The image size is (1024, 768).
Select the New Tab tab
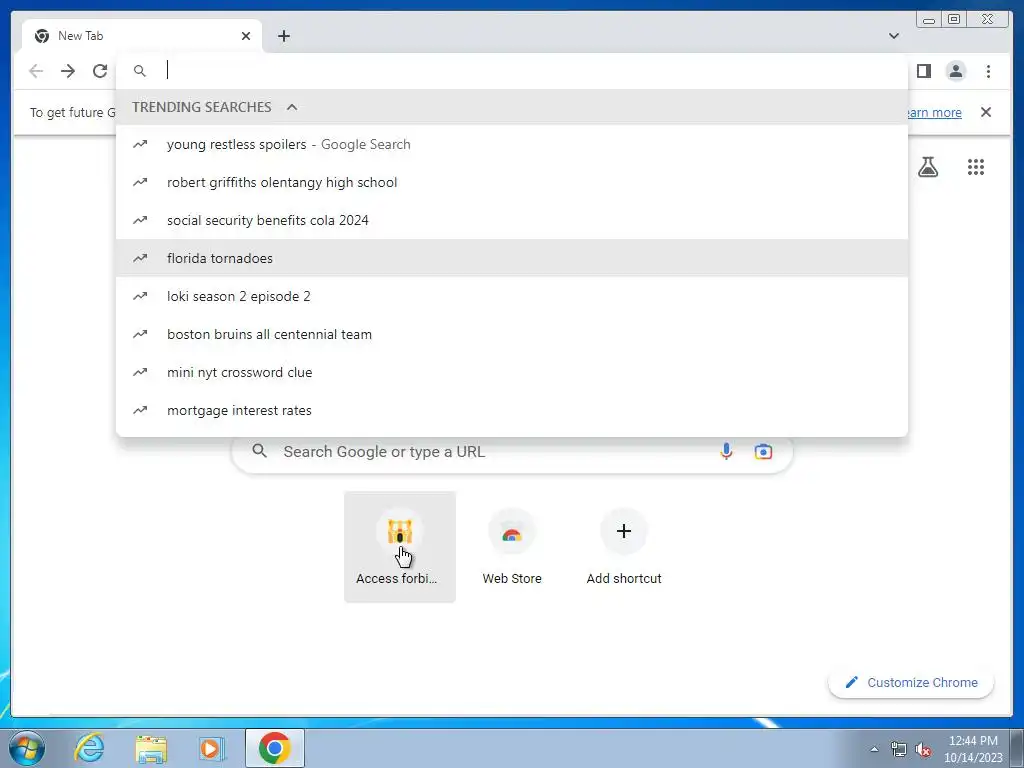(x=142, y=36)
